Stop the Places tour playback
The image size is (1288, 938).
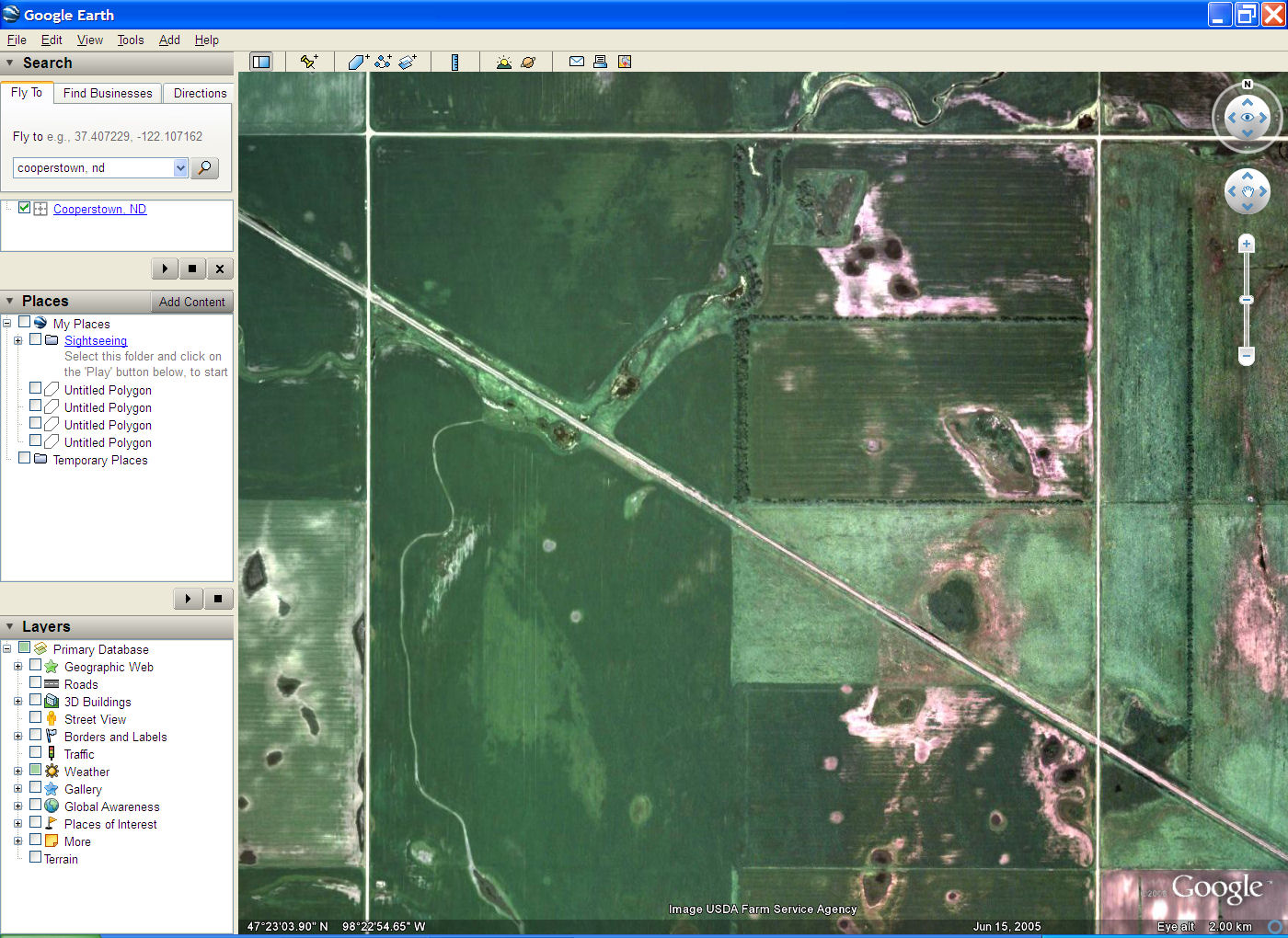click(x=218, y=599)
